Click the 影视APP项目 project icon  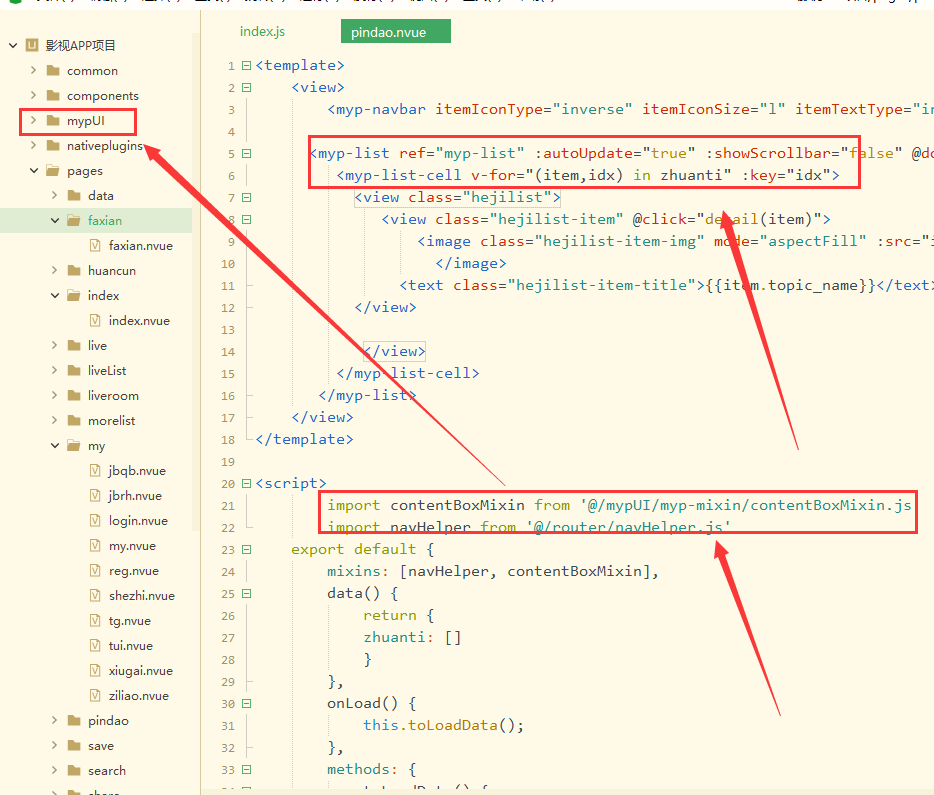(x=32, y=45)
